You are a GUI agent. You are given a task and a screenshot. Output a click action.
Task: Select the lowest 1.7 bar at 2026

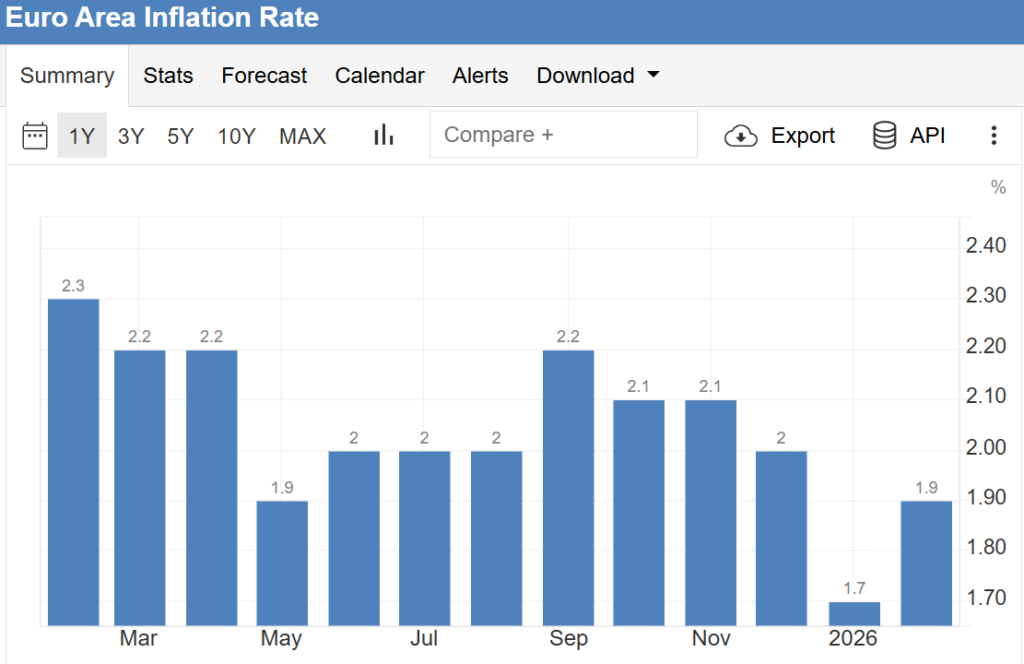[854, 613]
